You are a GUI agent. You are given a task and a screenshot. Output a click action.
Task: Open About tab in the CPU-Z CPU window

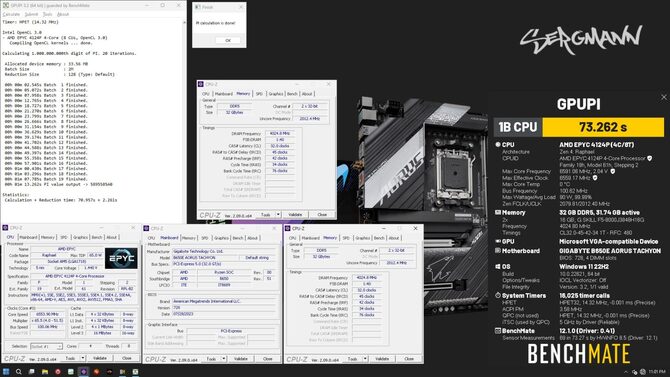(x=112, y=237)
